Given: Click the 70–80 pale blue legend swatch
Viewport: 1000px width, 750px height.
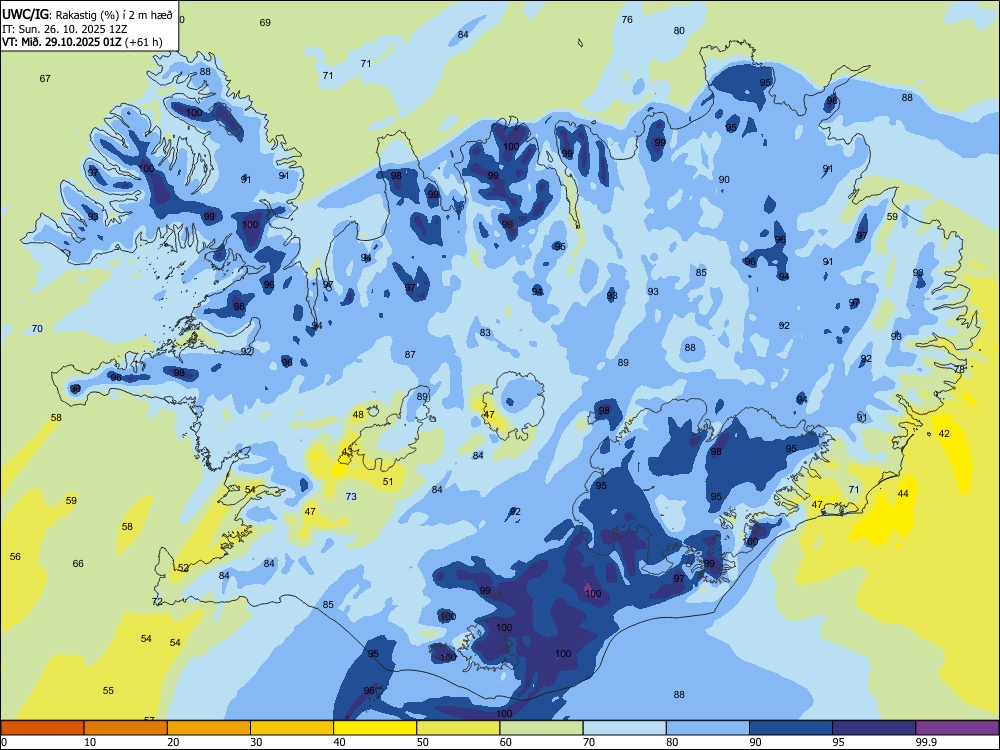Looking at the screenshot, I should tap(624, 727).
